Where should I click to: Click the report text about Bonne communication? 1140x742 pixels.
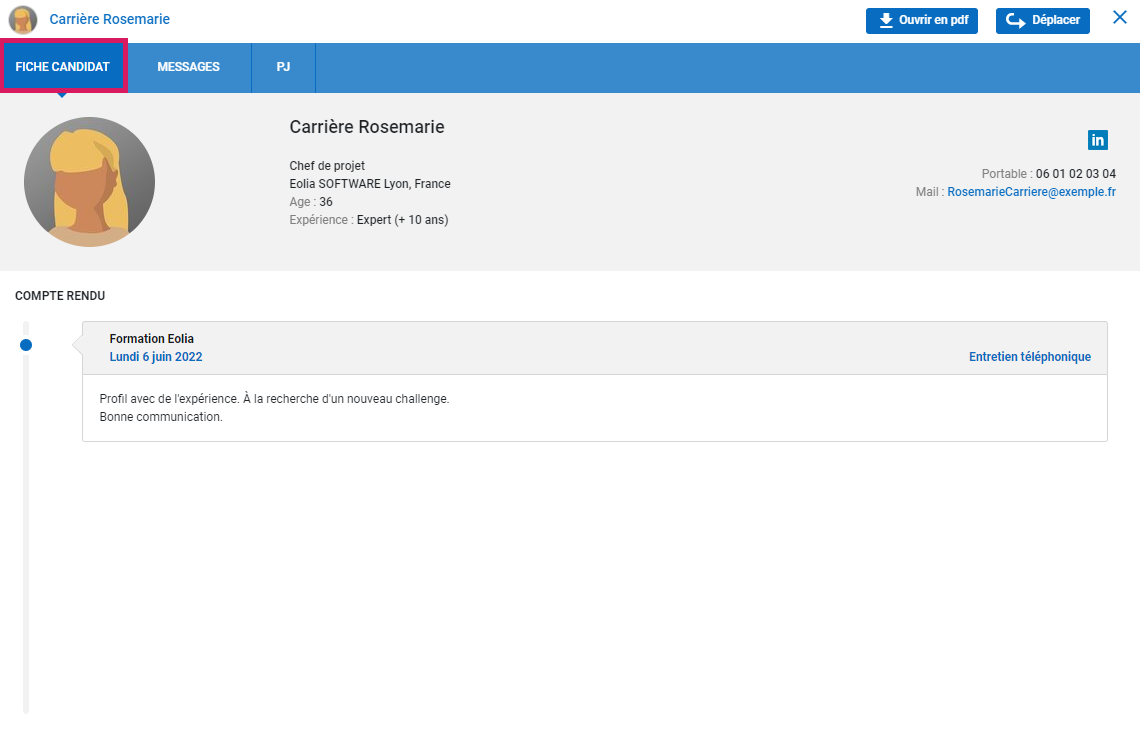(x=161, y=417)
